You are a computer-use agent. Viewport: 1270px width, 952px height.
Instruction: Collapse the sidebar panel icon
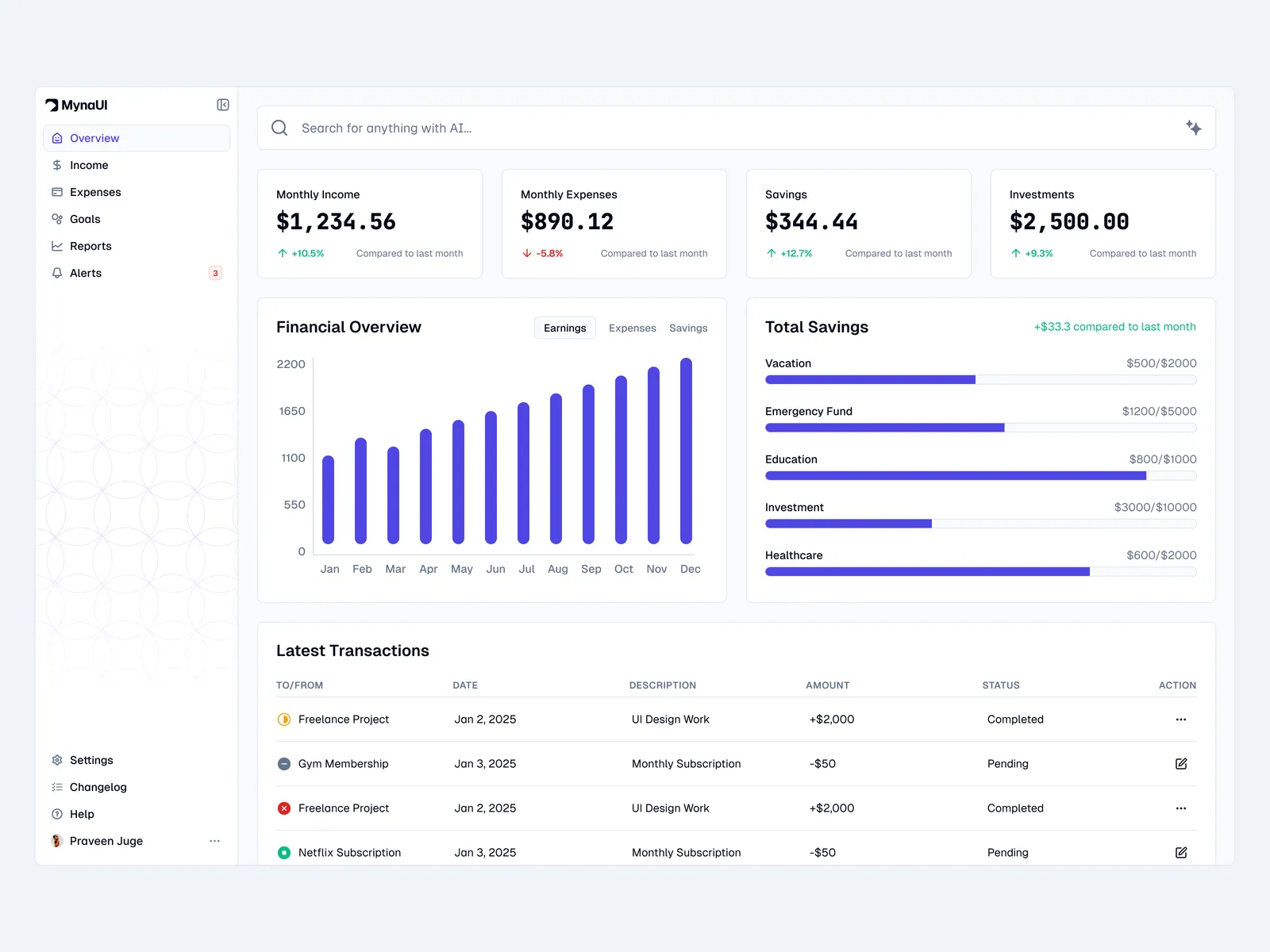point(223,105)
